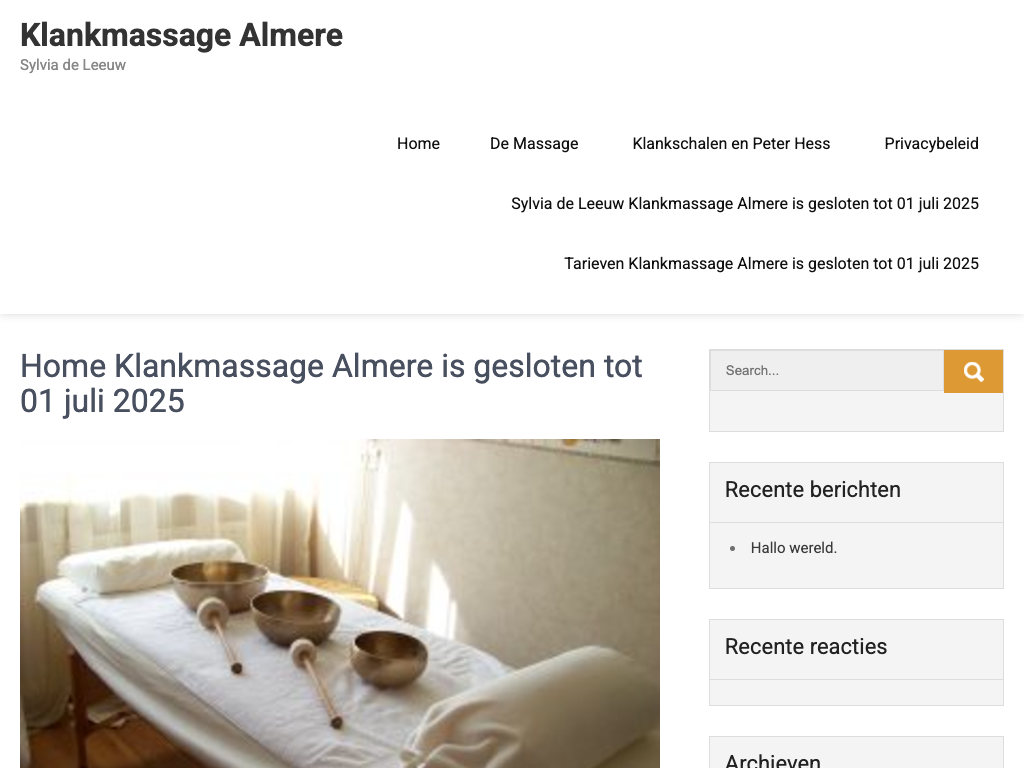Click the Home Klankmassage Almere page heading

pyautogui.click(x=331, y=383)
